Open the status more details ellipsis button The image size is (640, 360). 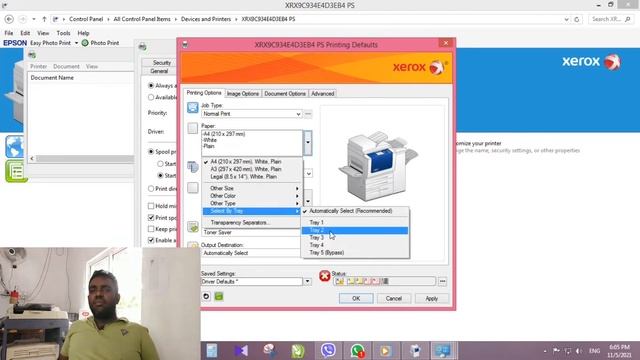[442, 281]
